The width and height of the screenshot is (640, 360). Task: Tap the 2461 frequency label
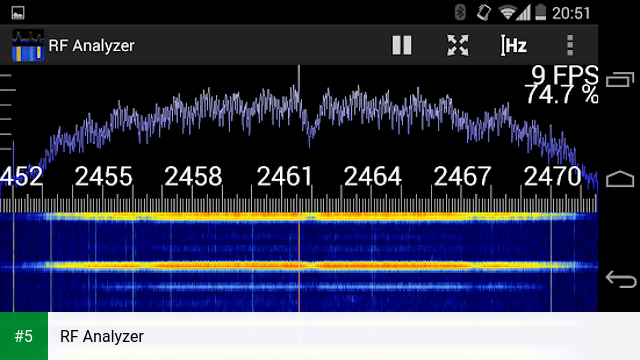click(x=284, y=176)
